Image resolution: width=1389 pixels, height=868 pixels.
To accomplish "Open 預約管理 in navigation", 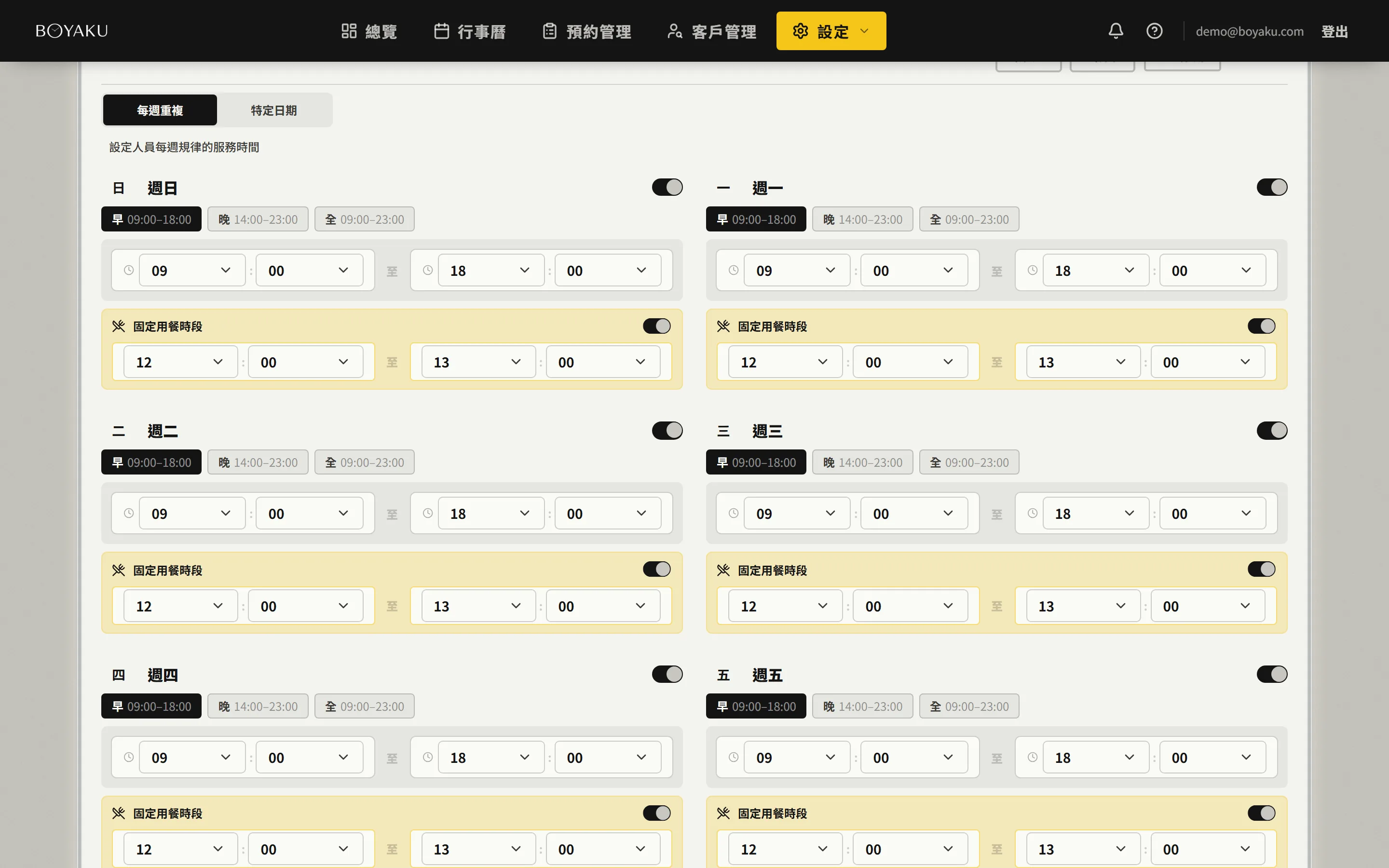I will point(586,31).
